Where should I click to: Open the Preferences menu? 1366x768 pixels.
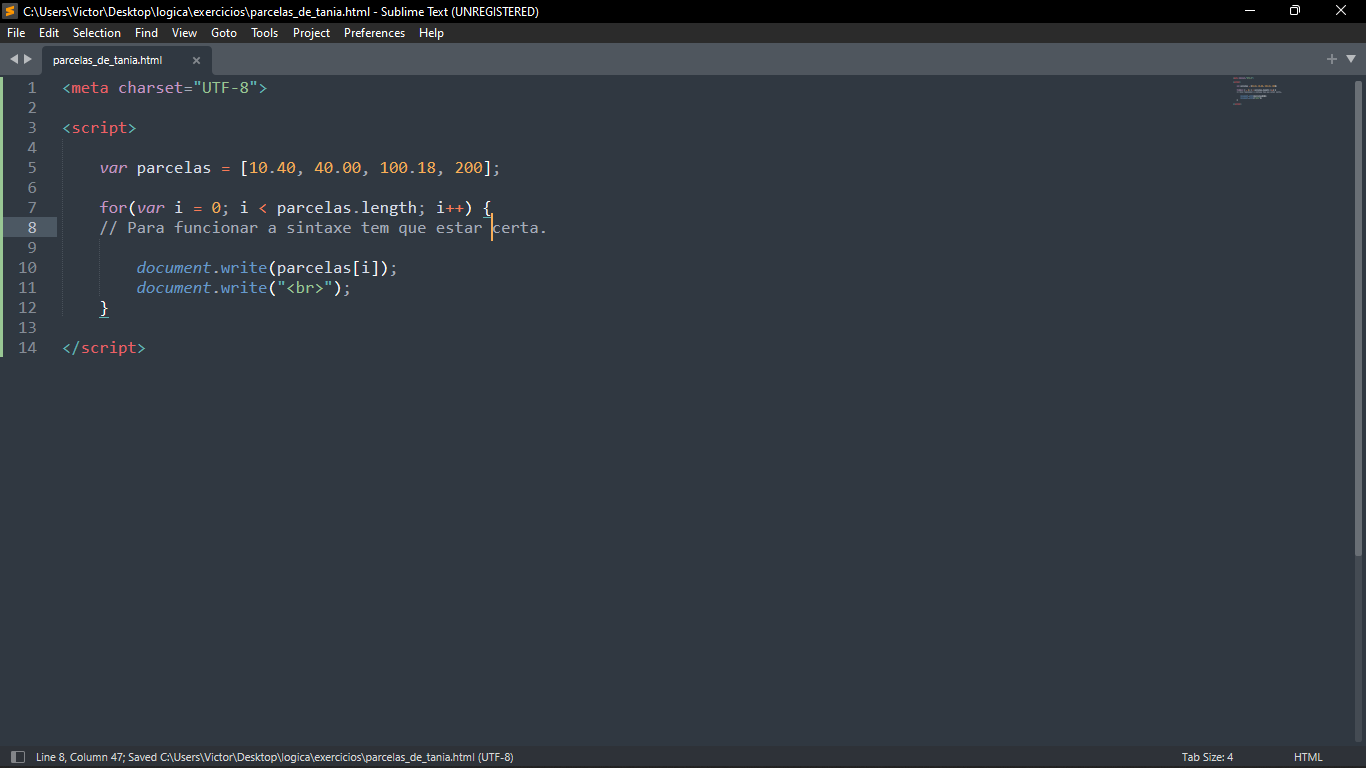pyautogui.click(x=375, y=33)
